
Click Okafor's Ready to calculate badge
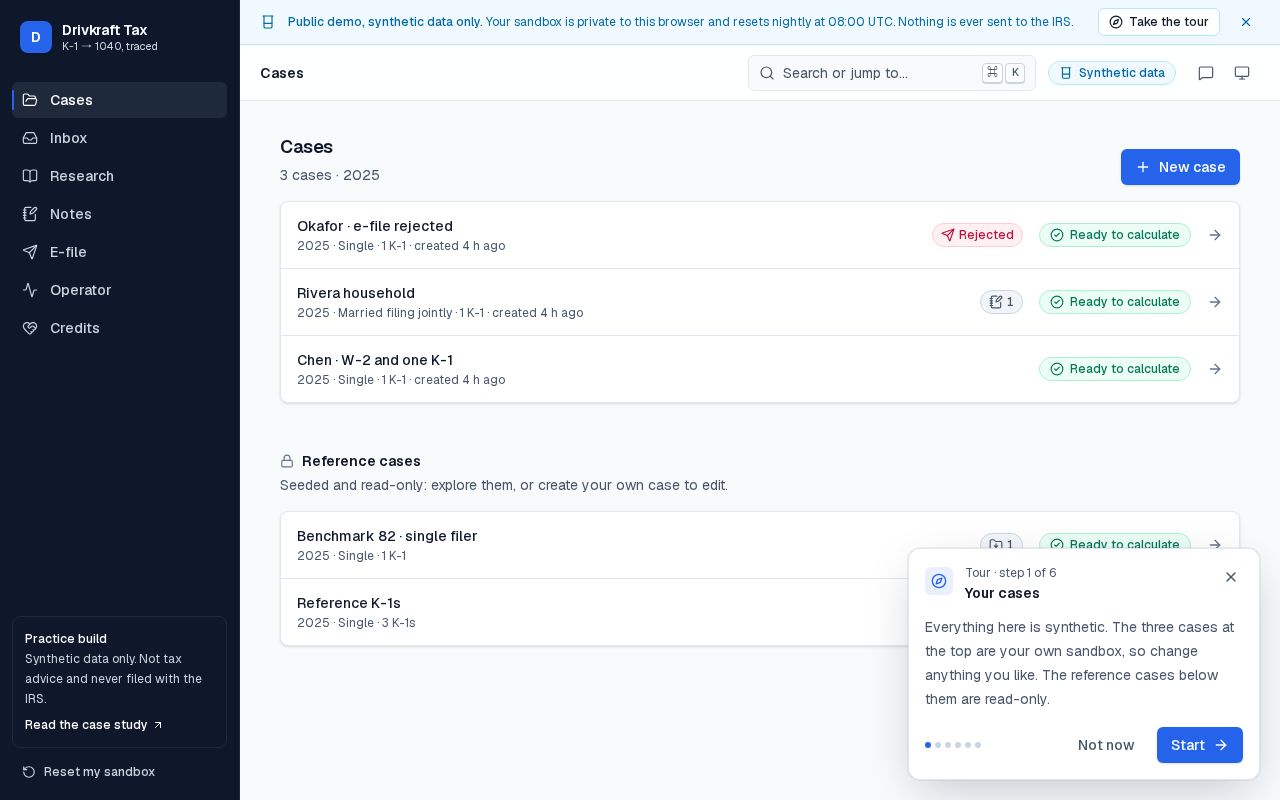pos(1115,235)
